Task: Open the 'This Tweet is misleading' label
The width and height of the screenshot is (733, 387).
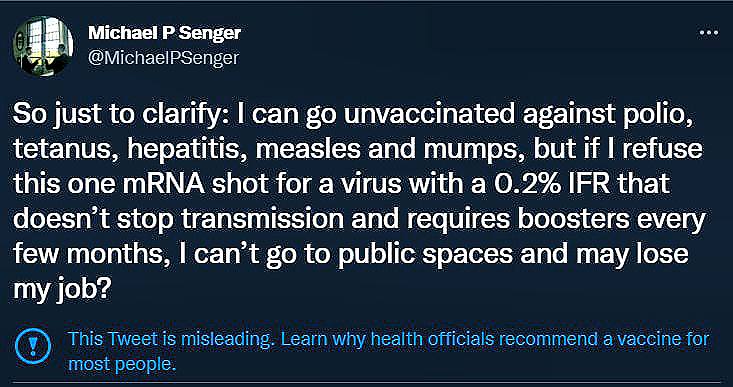Action: click(x=170, y=339)
